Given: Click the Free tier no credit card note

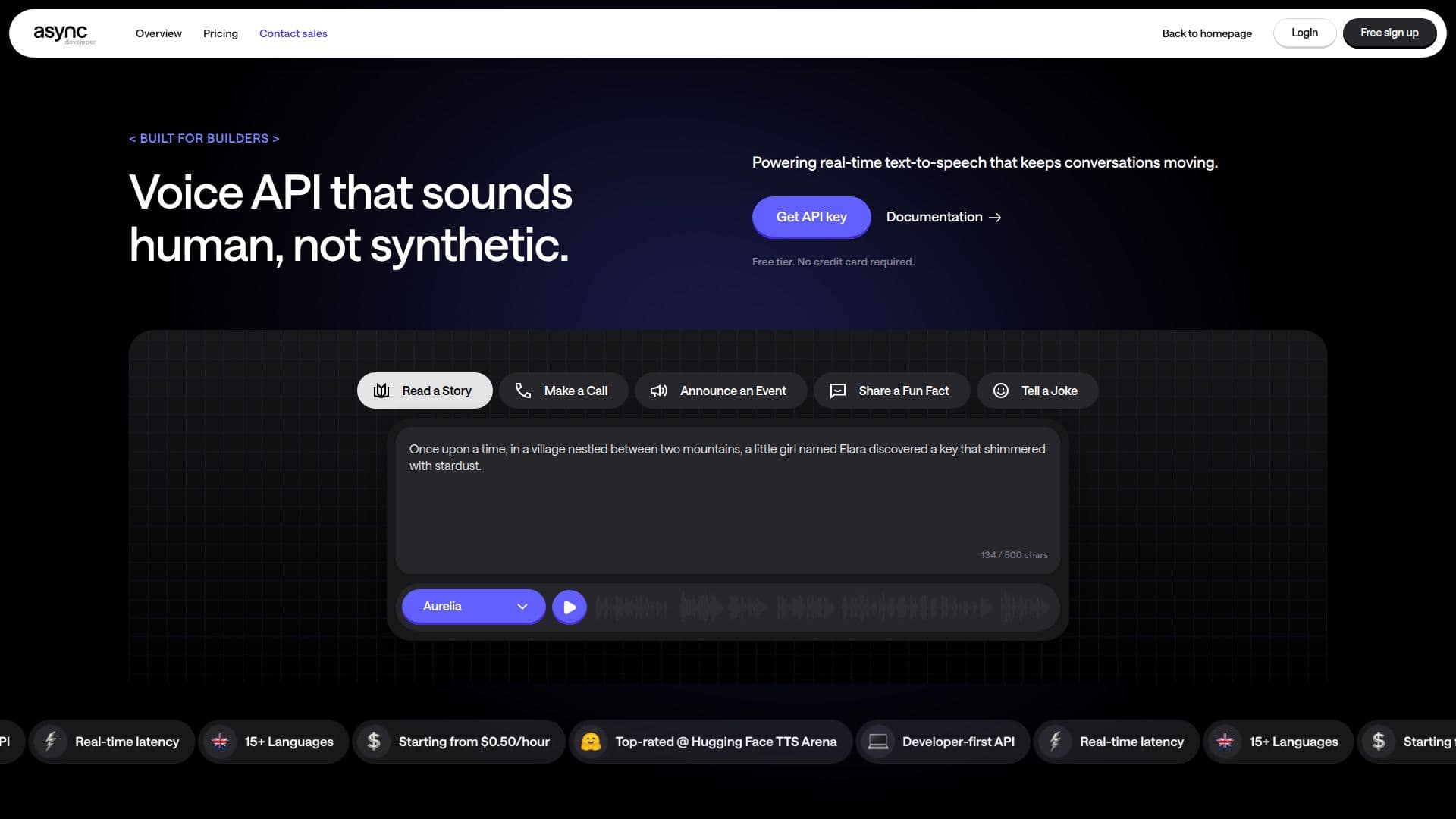Looking at the screenshot, I should pos(833,262).
